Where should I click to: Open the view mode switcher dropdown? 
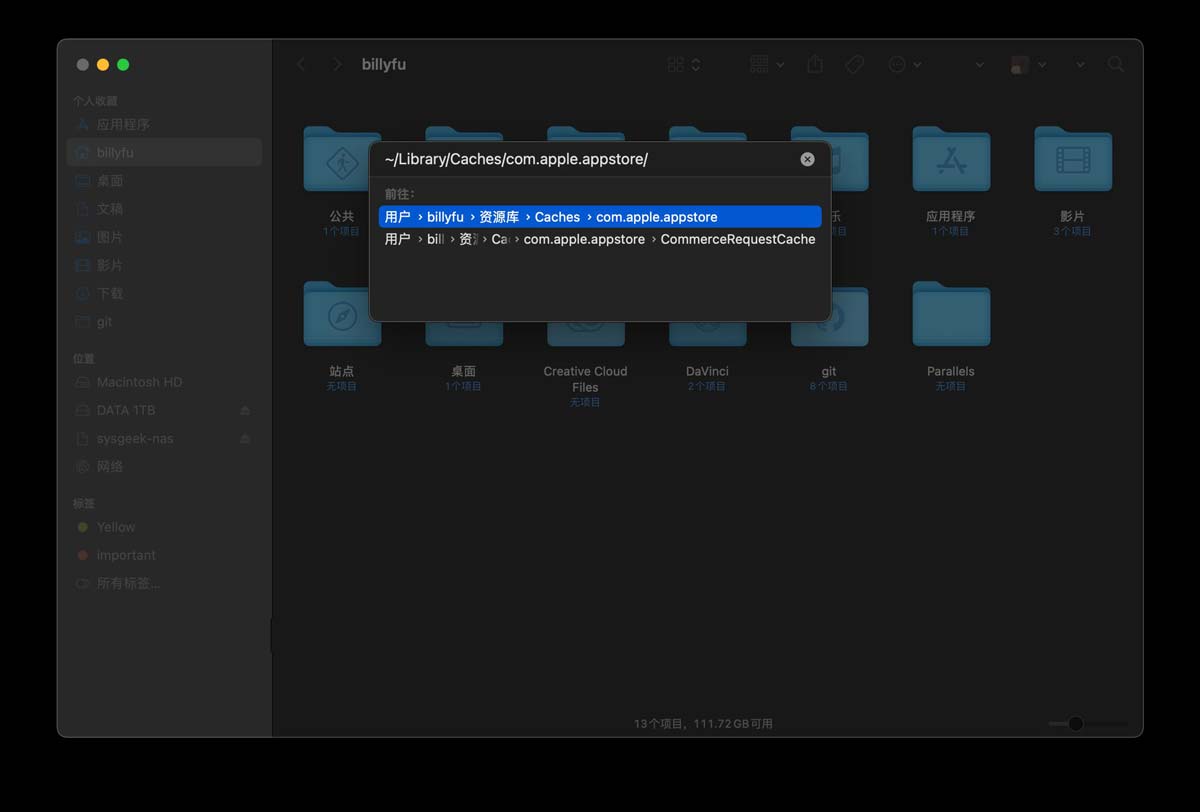tap(684, 64)
